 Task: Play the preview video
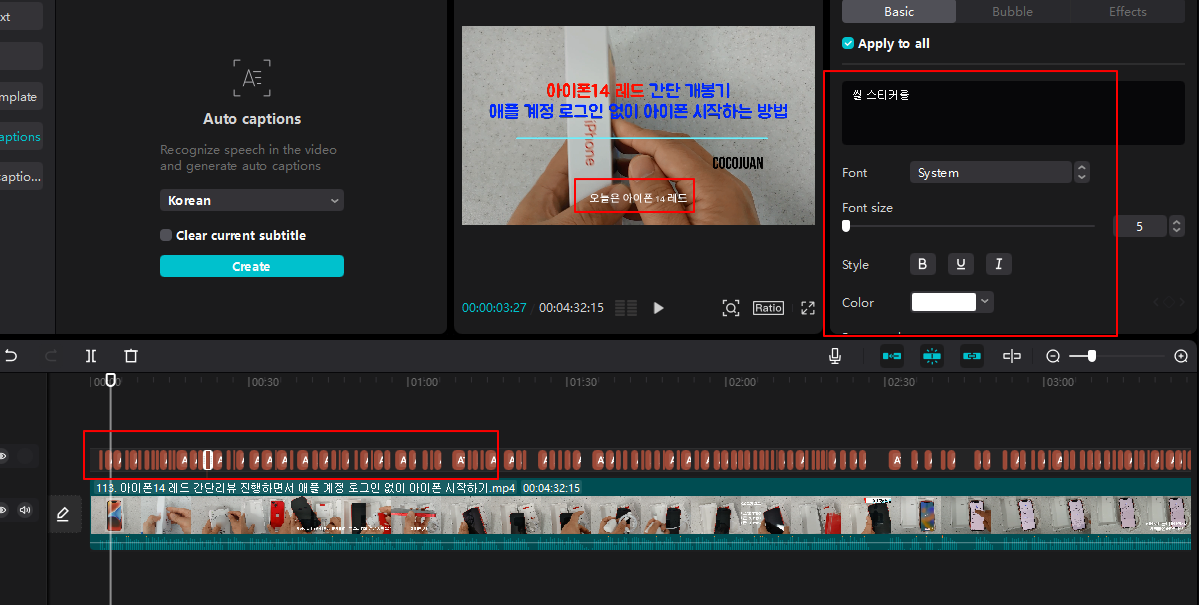point(658,307)
